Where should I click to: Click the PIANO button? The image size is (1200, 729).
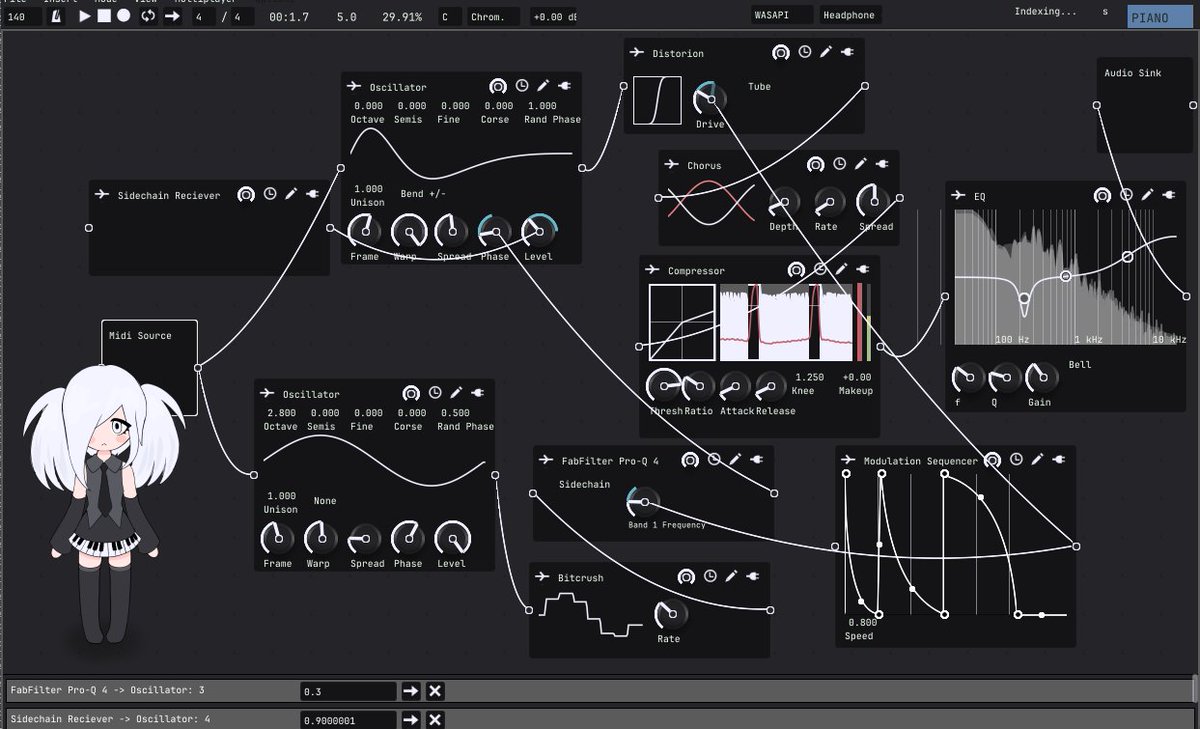(x=1160, y=17)
